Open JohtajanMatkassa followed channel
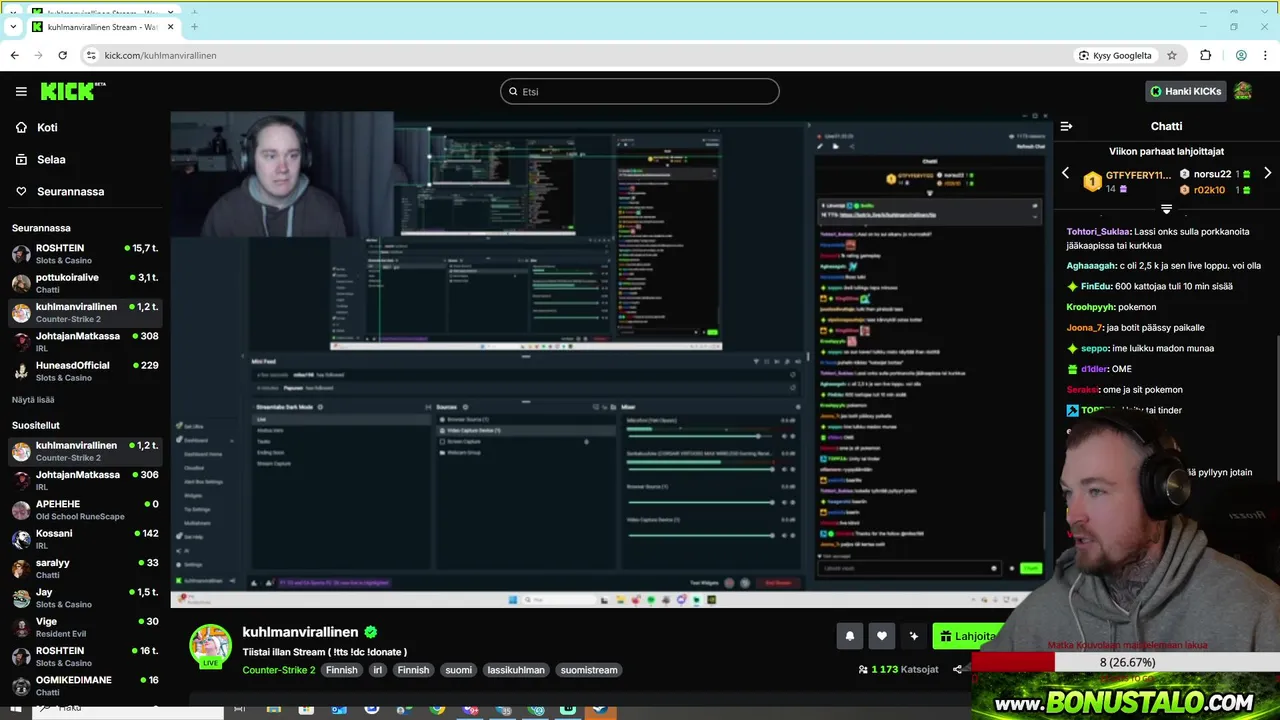Viewport: 1280px width, 720px height. click(85, 342)
